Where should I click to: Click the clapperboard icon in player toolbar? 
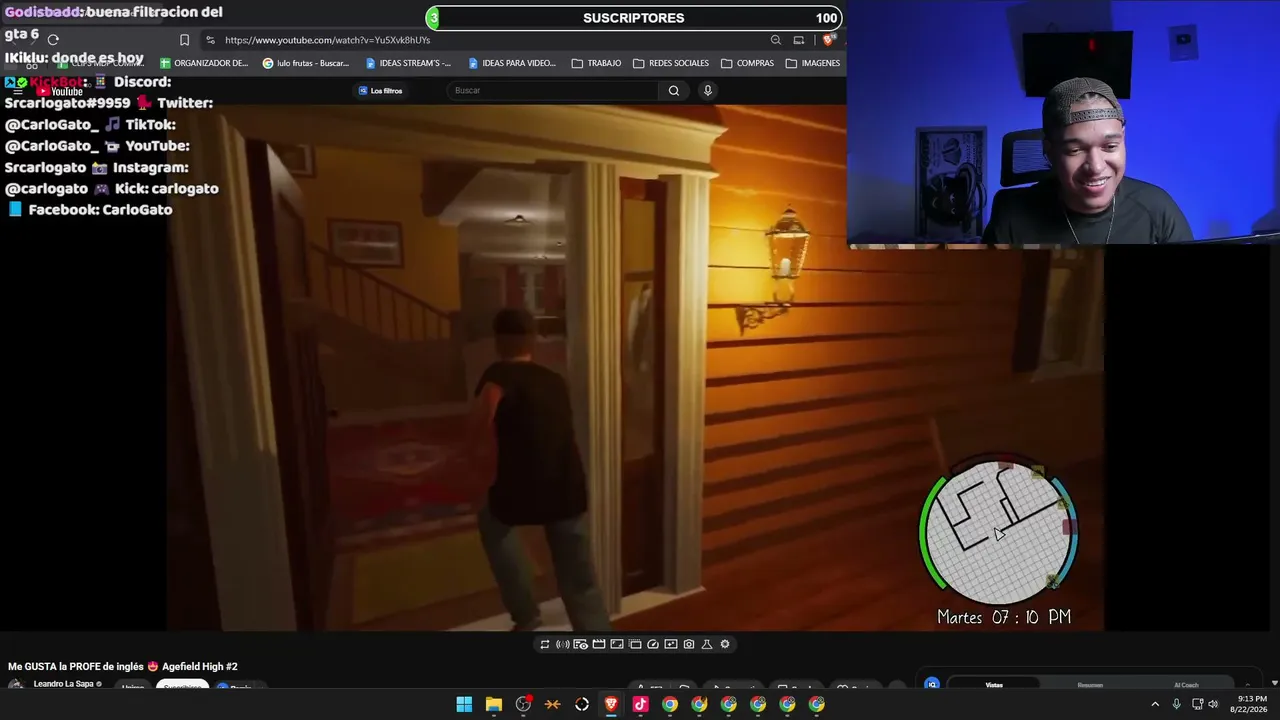coord(599,644)
